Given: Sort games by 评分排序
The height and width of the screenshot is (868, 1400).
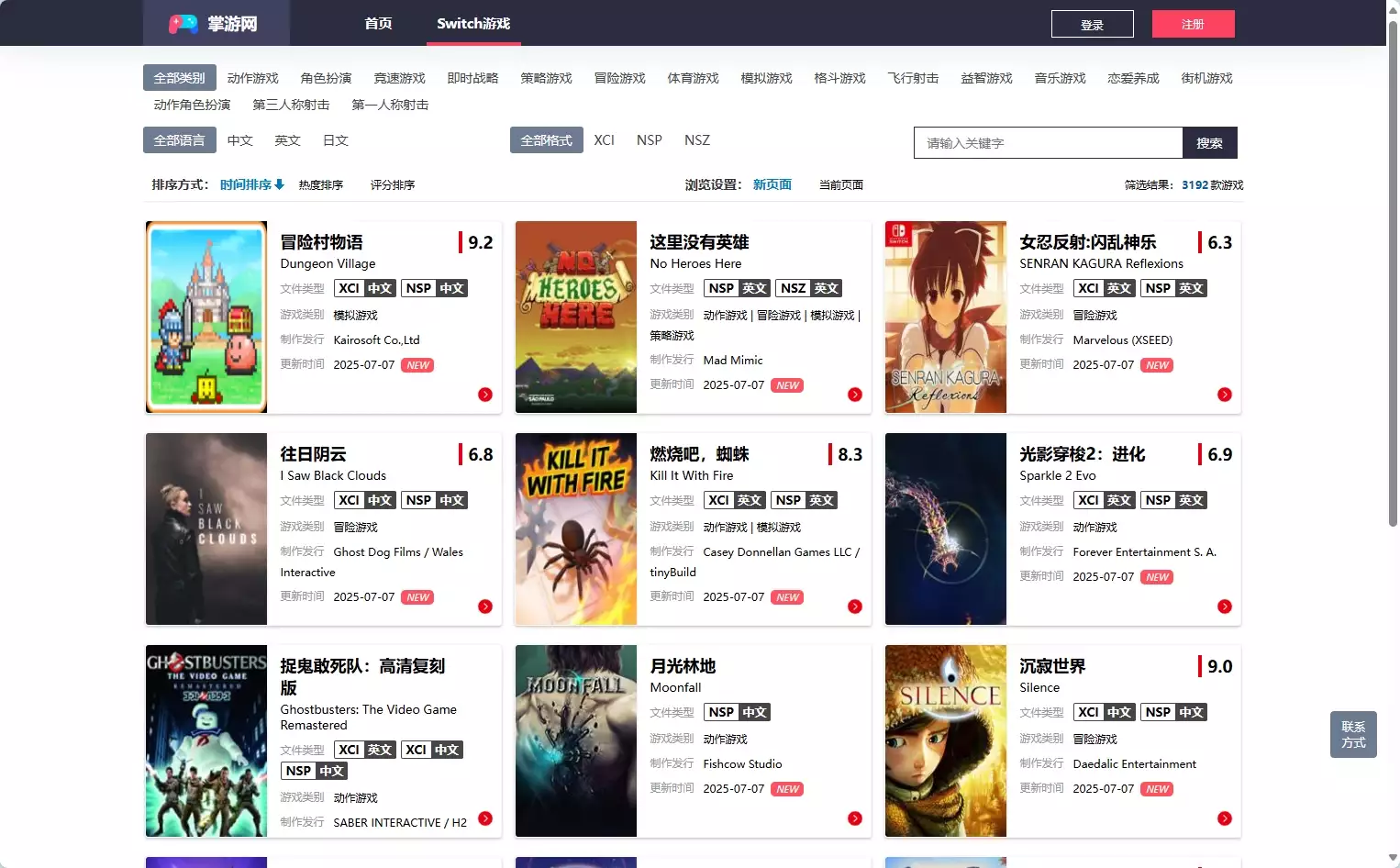Looking at the screenshot, I should click(x=393, y=185).
